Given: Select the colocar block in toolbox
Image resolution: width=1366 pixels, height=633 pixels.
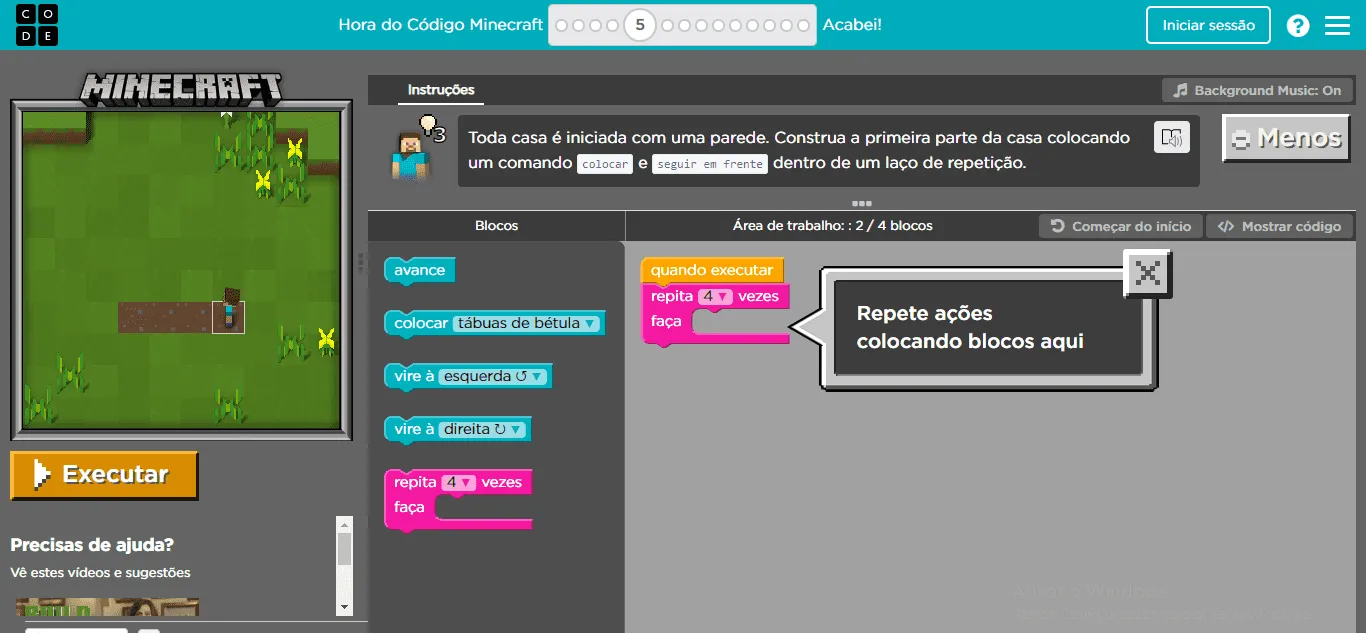Looking at the screenshot, I should (x=421, y=323).
